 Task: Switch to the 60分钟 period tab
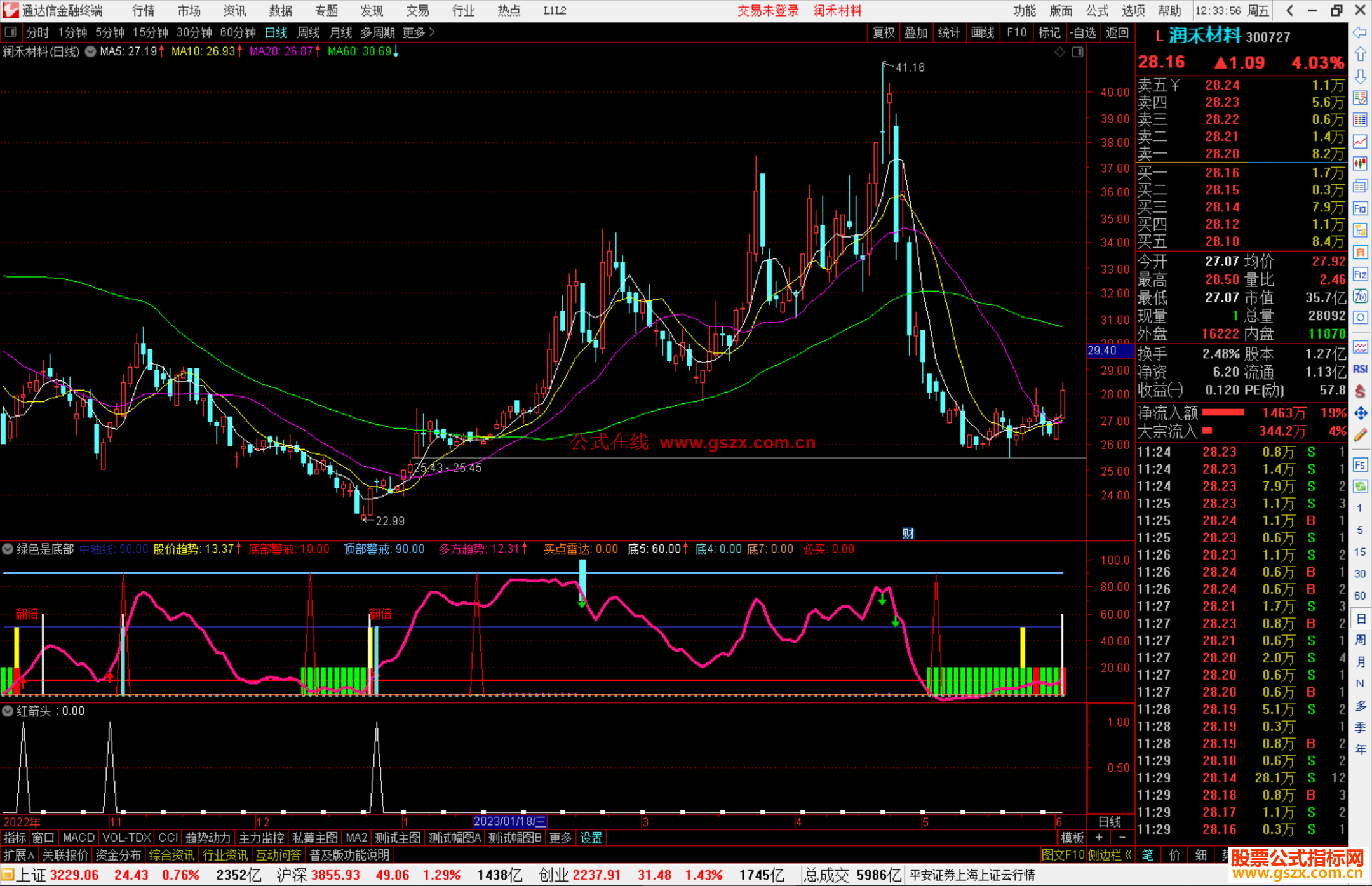pos(238,32)
